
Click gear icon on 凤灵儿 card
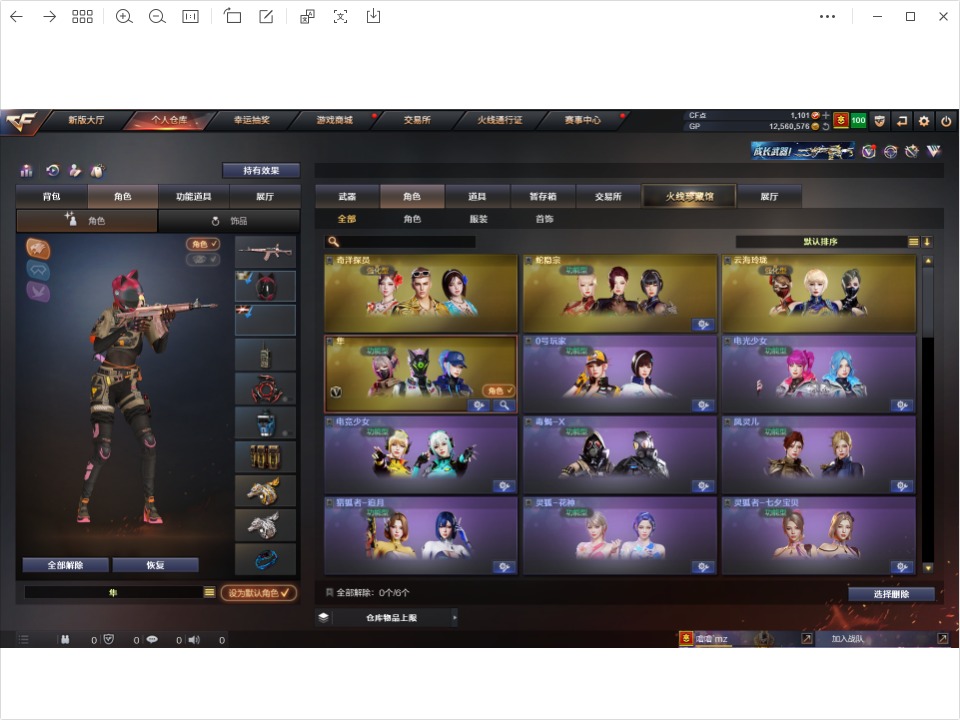(902, 486)
